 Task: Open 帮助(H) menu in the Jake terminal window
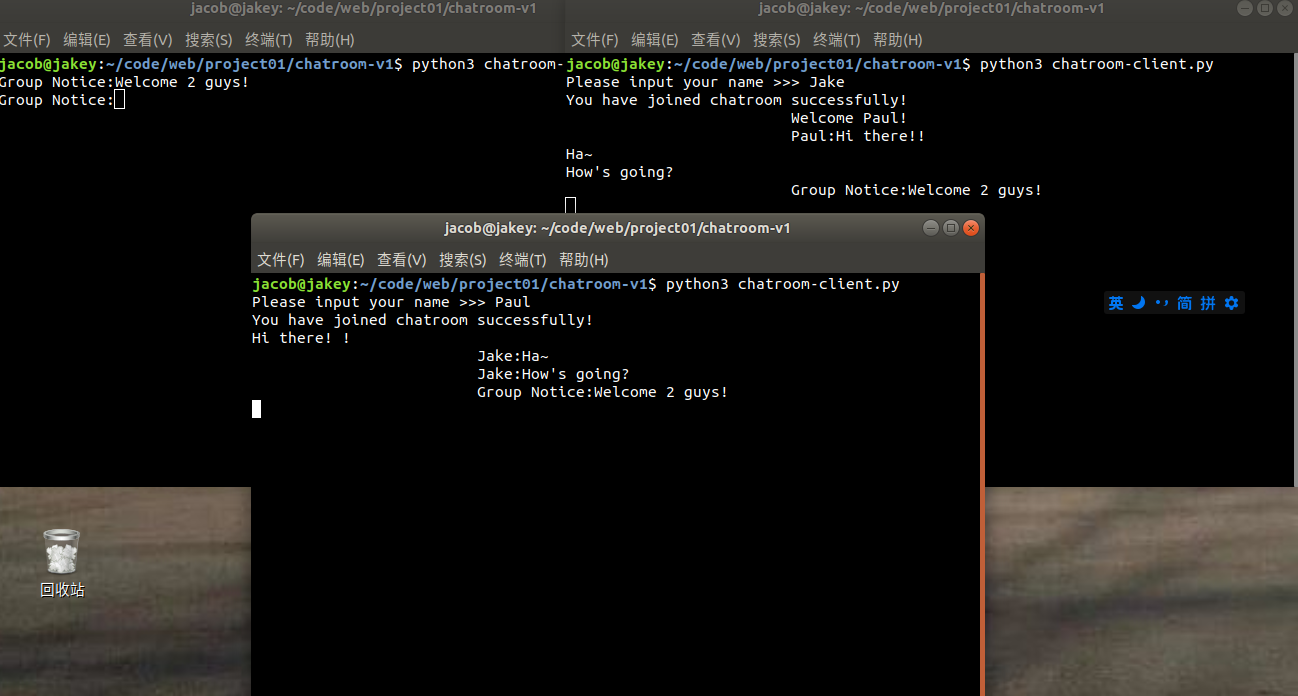(898, 40)
